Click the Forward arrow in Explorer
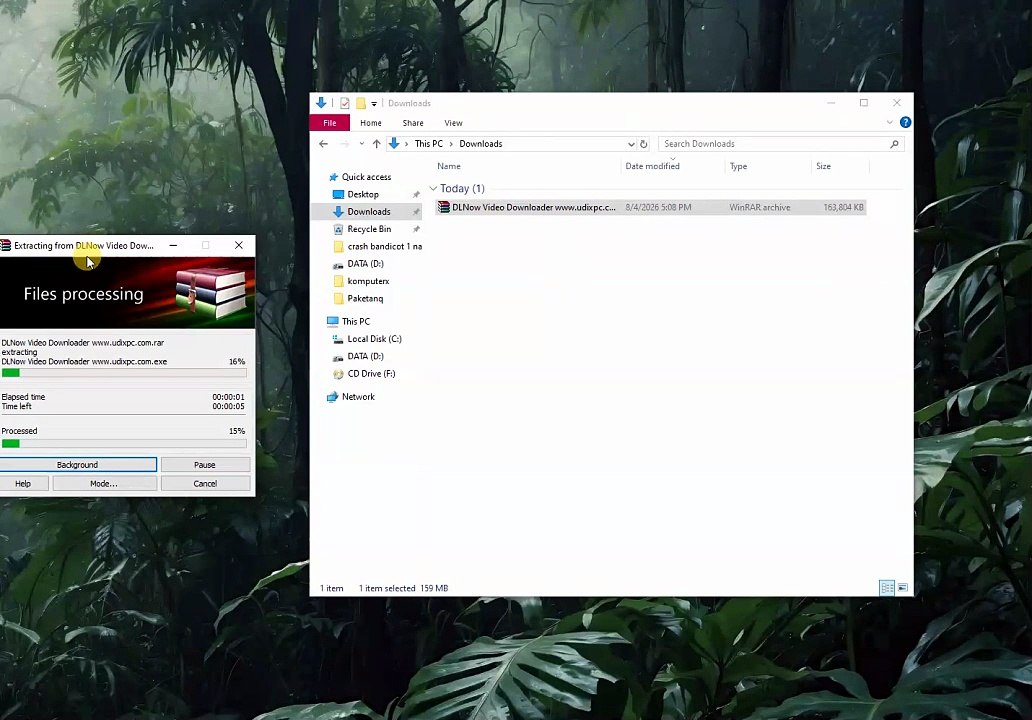Image resolution: width=1032 pixels, height=720 pixels. 344,143
